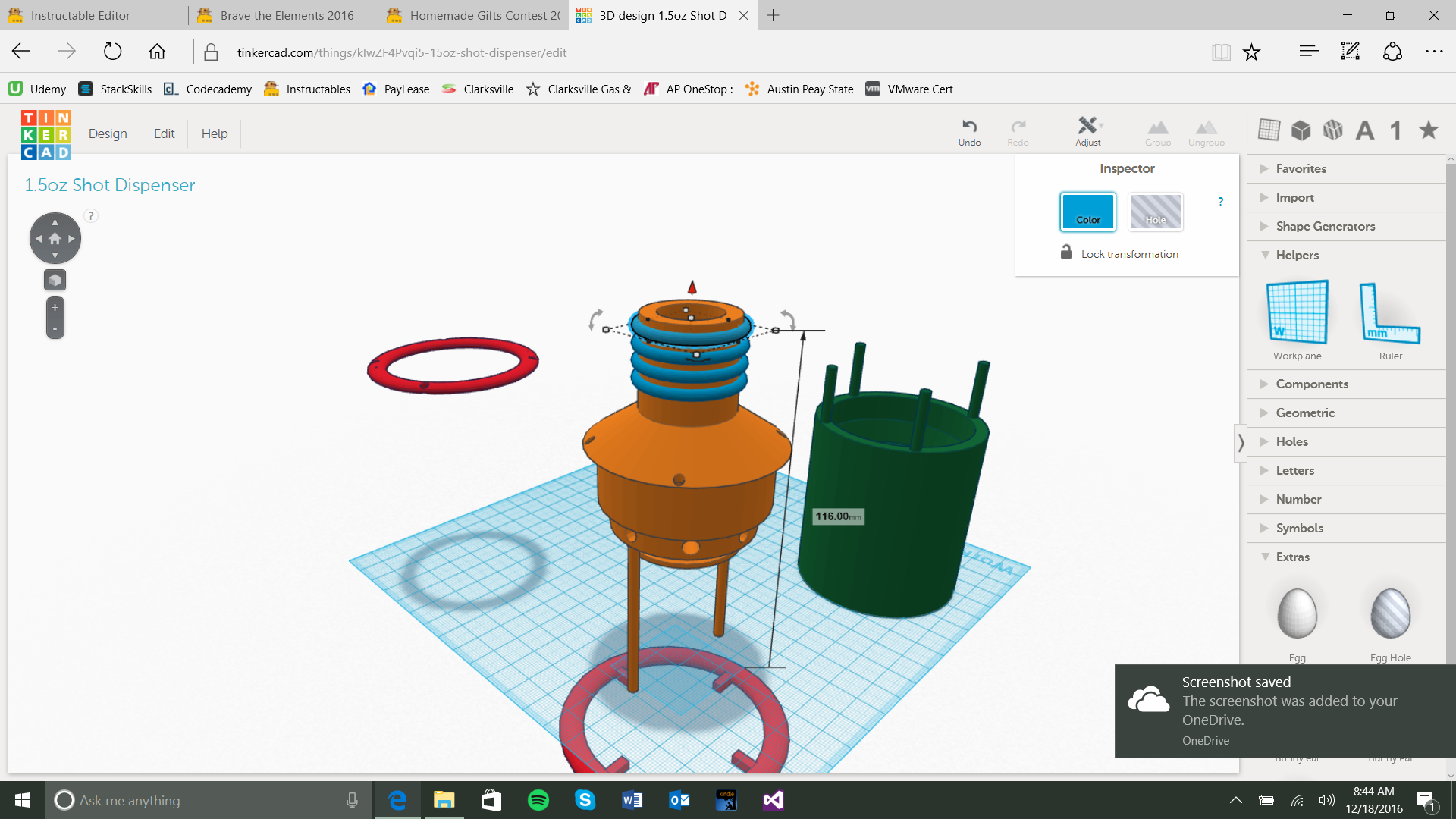Select the Ruler helper tool
The image size is (1456, 819).
pos(1389,312)
